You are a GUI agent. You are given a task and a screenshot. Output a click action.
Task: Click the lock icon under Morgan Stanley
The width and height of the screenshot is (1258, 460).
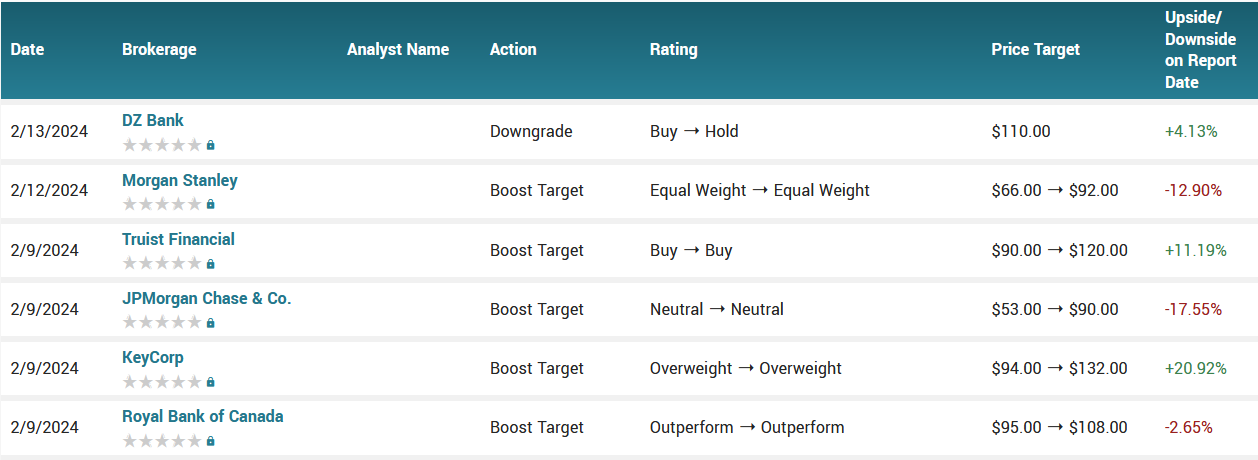pos(210,205)
